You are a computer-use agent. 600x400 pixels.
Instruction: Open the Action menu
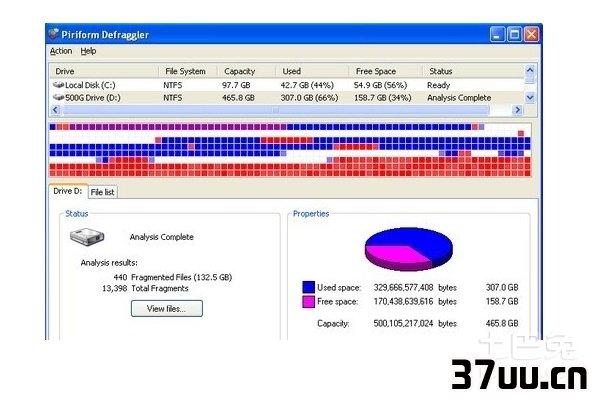61,51
